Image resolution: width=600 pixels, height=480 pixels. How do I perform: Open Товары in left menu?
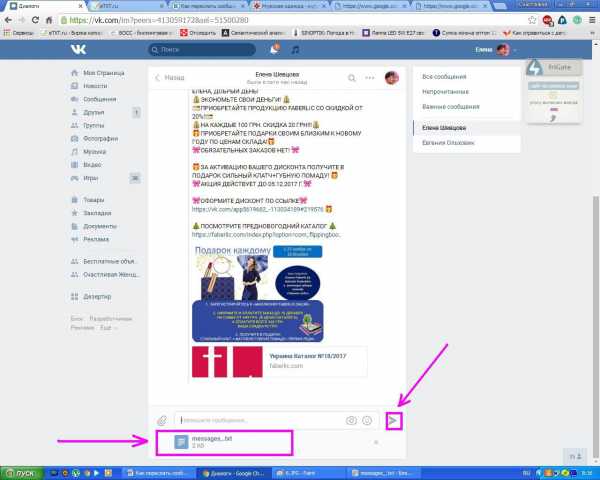pos(94,200)
